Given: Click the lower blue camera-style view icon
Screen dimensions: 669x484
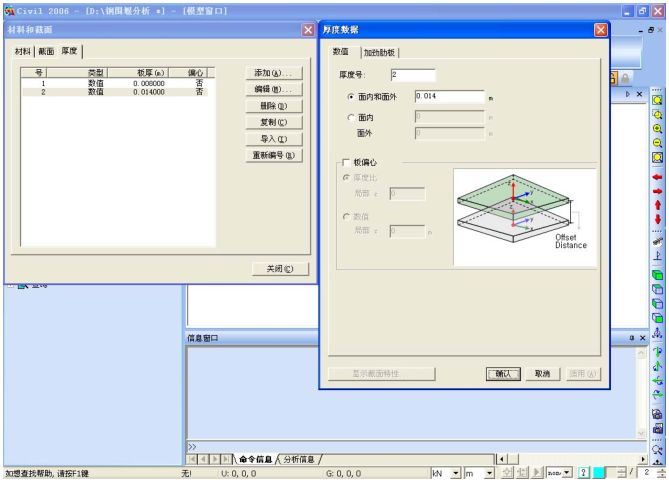Looking at the screenshot, I should (x=657, y=428).
